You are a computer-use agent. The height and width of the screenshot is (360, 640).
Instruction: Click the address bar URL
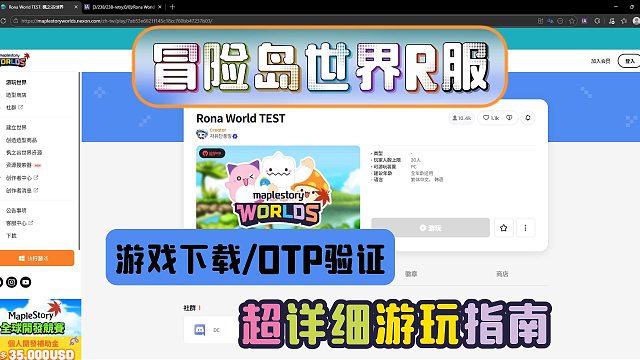(116, 21)
